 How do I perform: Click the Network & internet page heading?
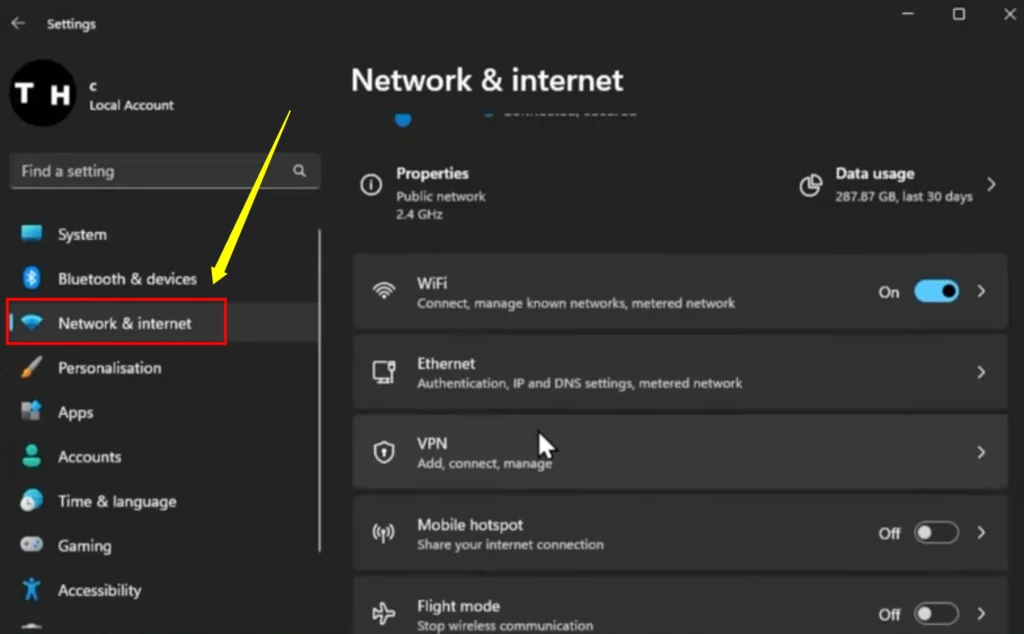[x=487, y=80]
